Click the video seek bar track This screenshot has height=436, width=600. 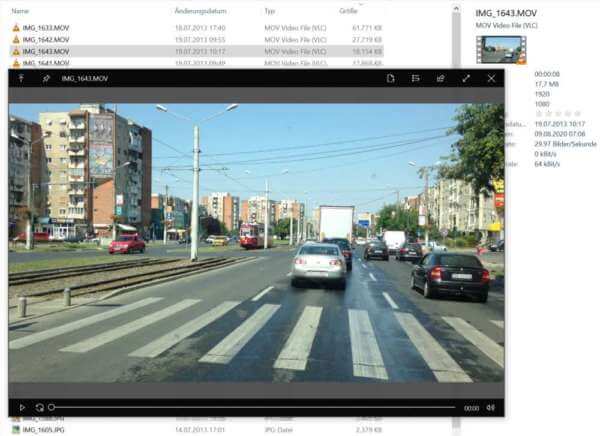pyautogui.click(x=250, y=408)
